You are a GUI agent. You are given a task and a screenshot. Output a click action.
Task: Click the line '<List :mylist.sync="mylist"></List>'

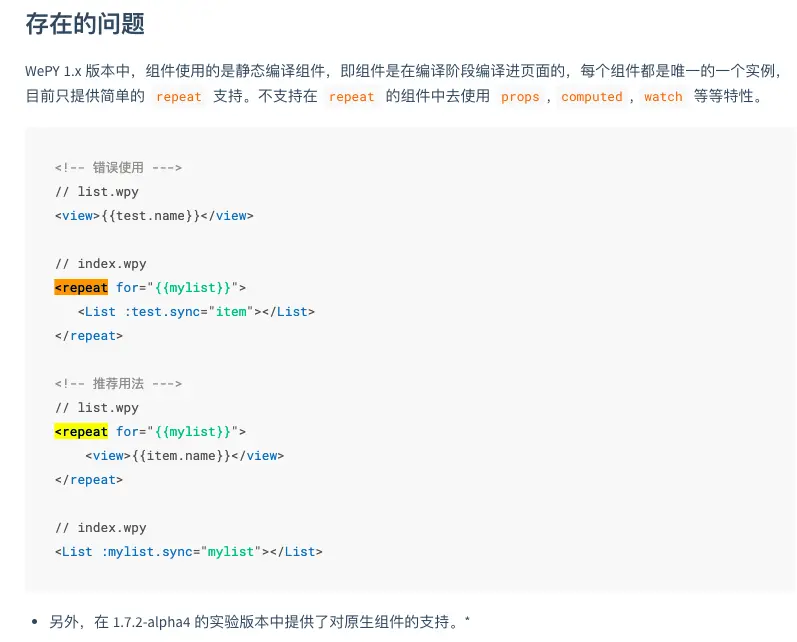[x=189, y=551]
